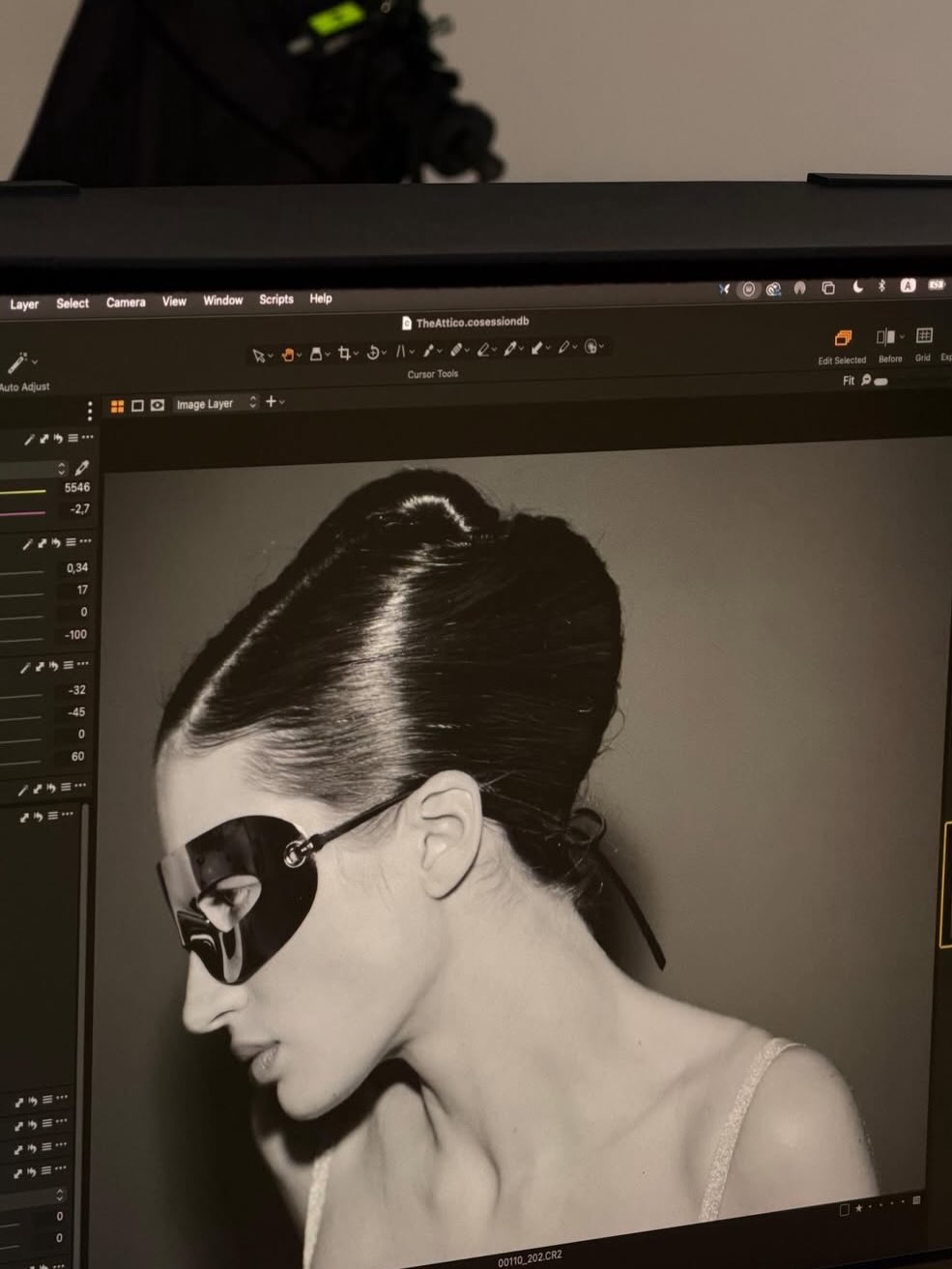Open the Image Layer dropdown
The width and height of the screenshot is (952, 1269).
pyautogui.click(x=216, y=404)
